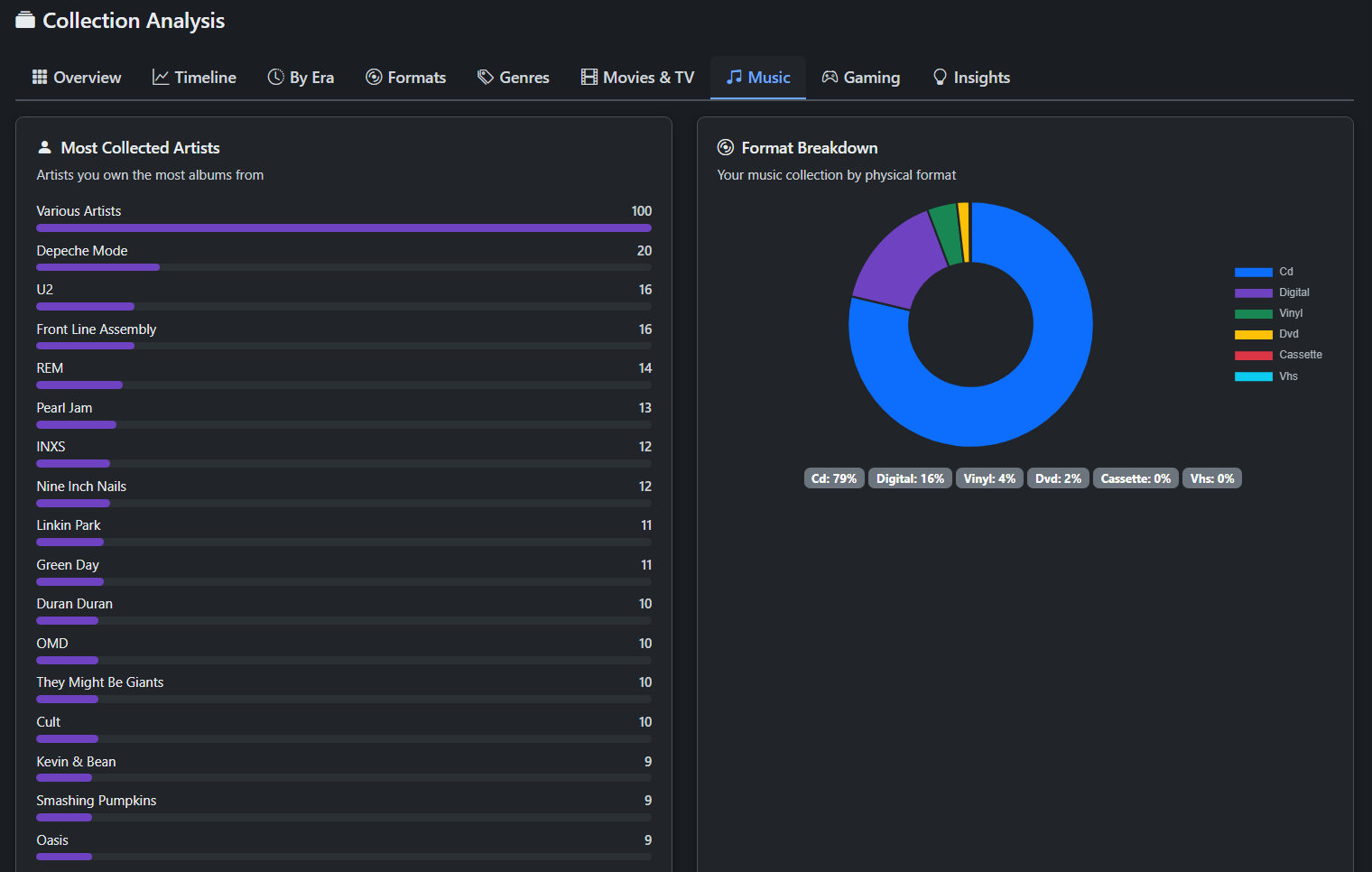Click the Cd: 79% badge
The width and height of the screenshot is (1372, 872).
(x=833, y=478)
